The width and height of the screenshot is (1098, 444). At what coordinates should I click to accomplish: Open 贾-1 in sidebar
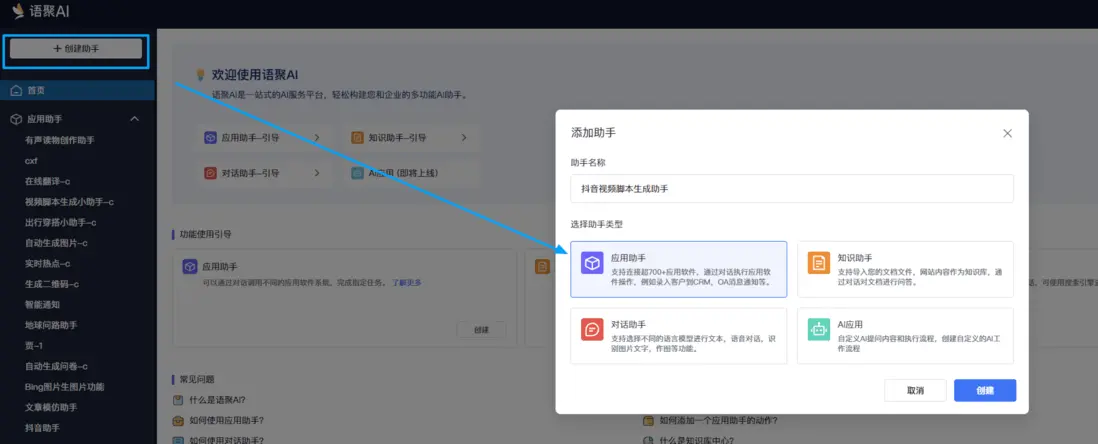(34, 346)
